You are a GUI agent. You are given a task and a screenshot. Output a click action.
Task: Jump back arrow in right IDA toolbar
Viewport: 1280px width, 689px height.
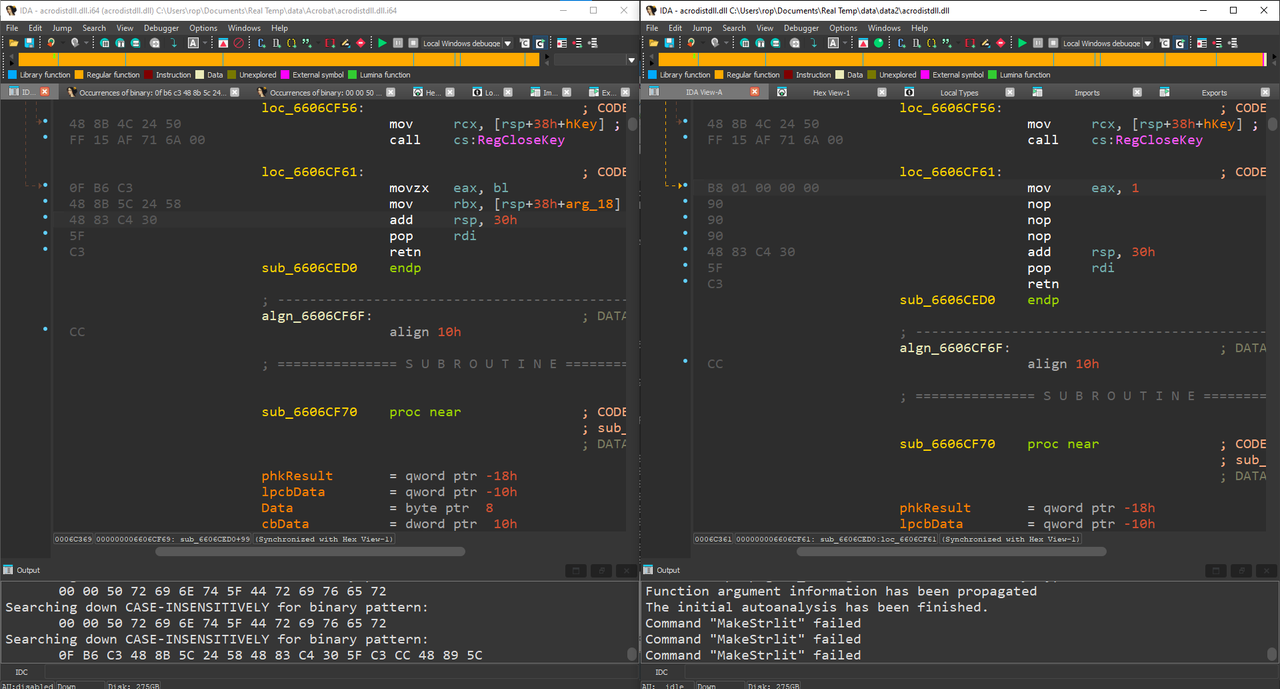[690, 43]
